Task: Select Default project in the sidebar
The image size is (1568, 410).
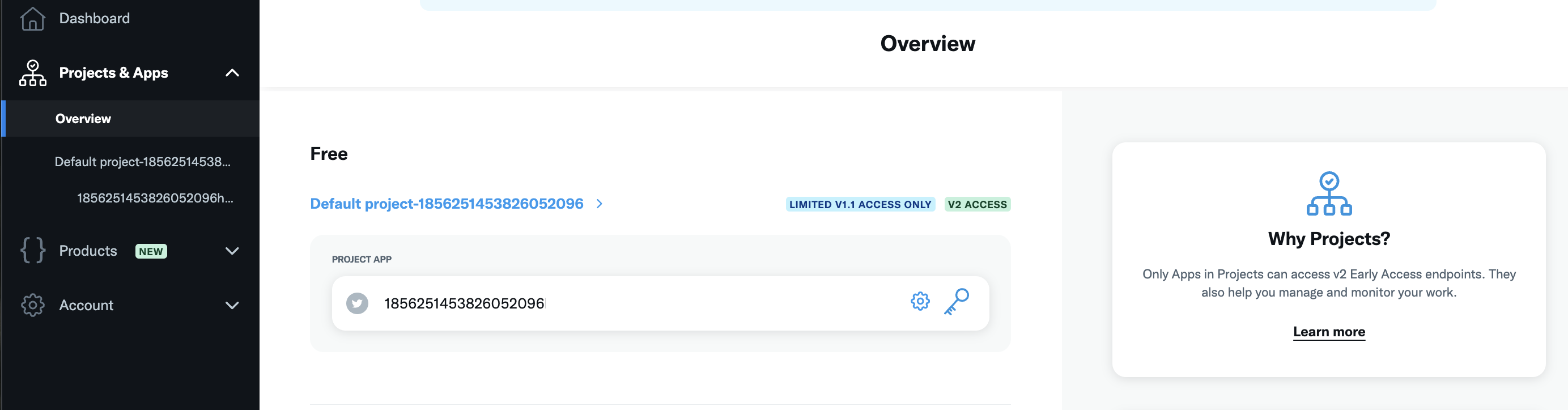Action: coord(142,162)
